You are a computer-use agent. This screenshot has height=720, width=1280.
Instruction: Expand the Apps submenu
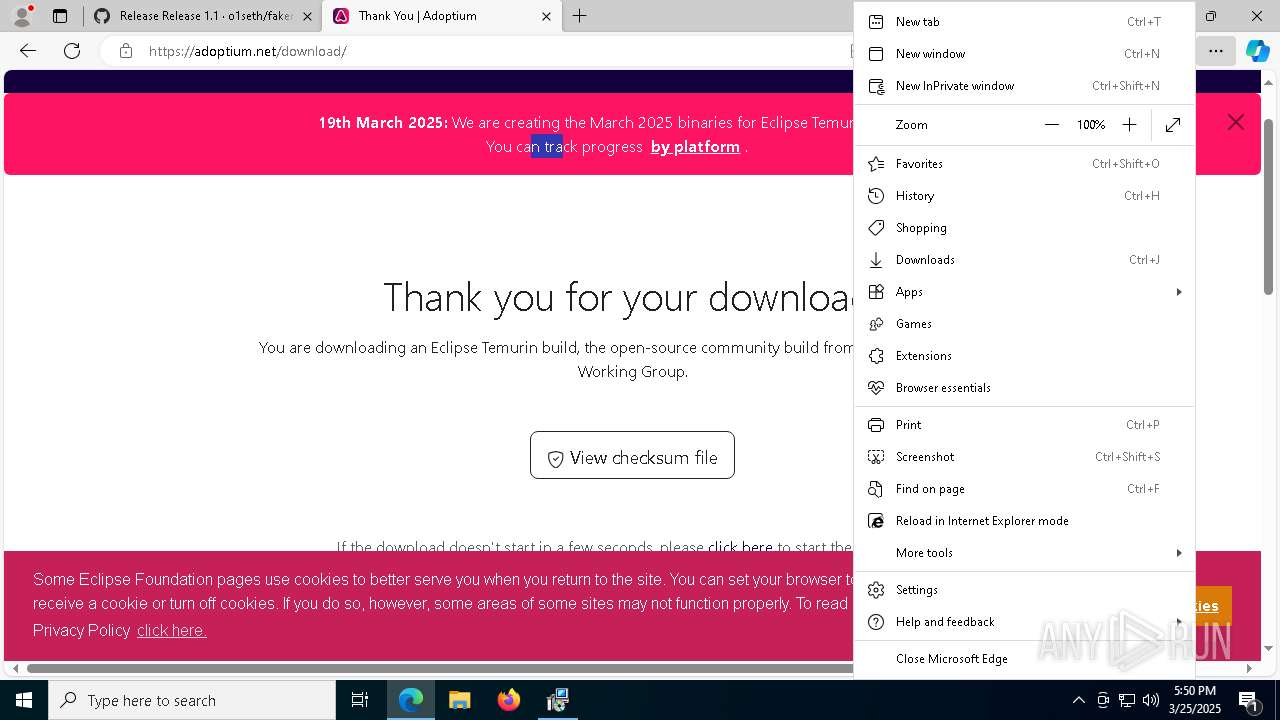point(1024,292)
